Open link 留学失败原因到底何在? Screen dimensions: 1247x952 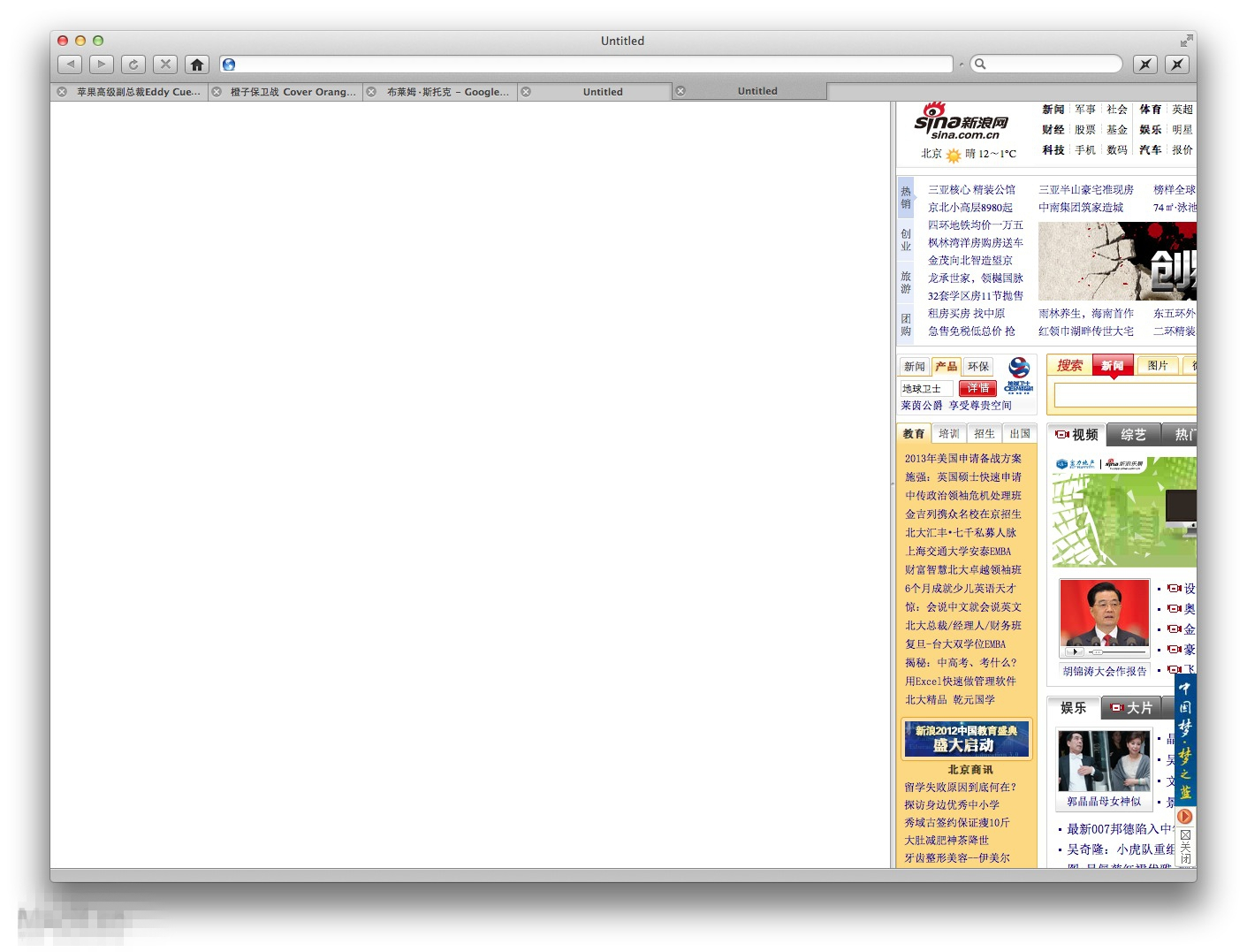960,788
